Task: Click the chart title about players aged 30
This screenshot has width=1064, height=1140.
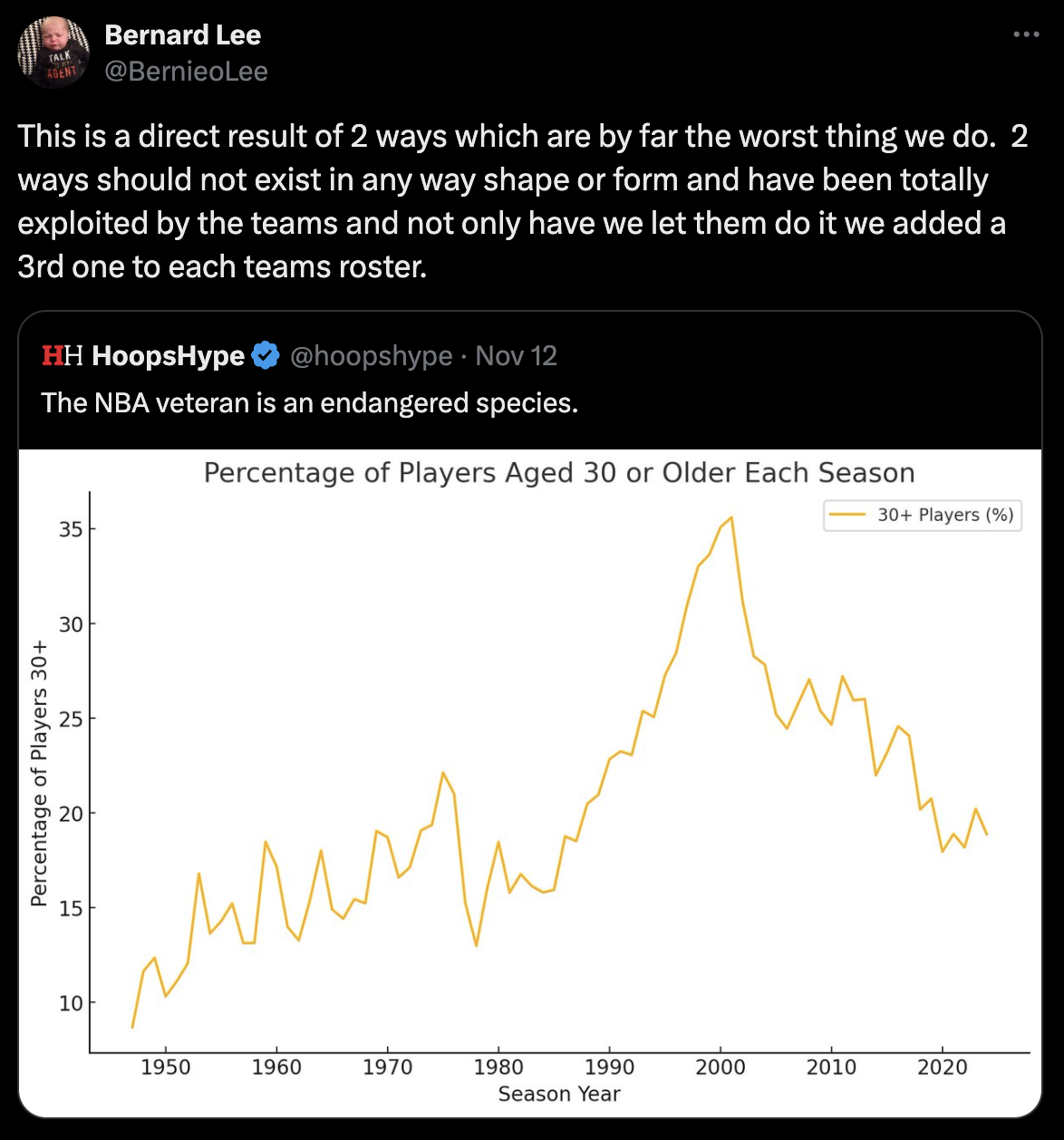Action: [x=559, y=473]
